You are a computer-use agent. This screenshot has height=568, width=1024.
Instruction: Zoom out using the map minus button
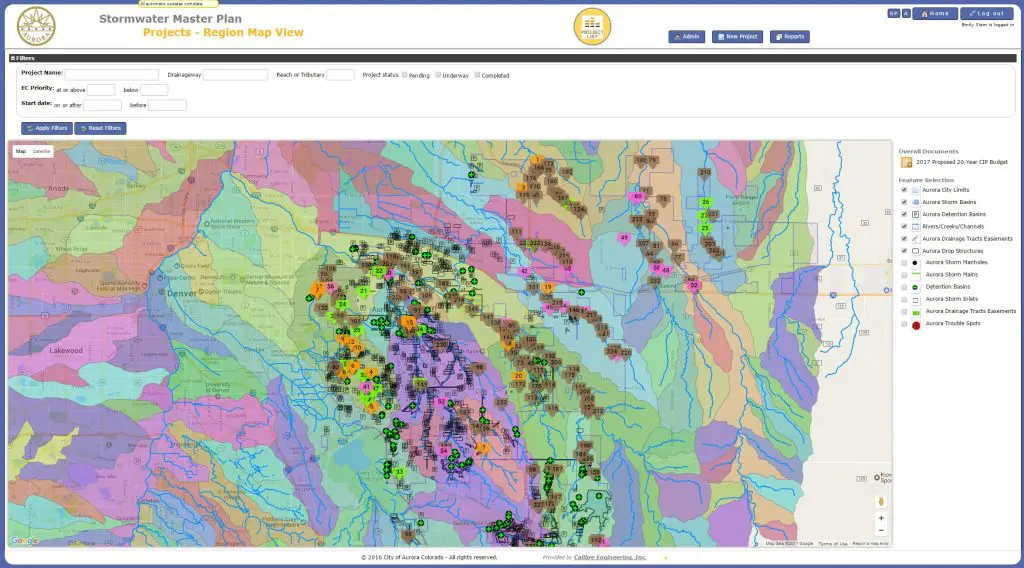[881, 530]
